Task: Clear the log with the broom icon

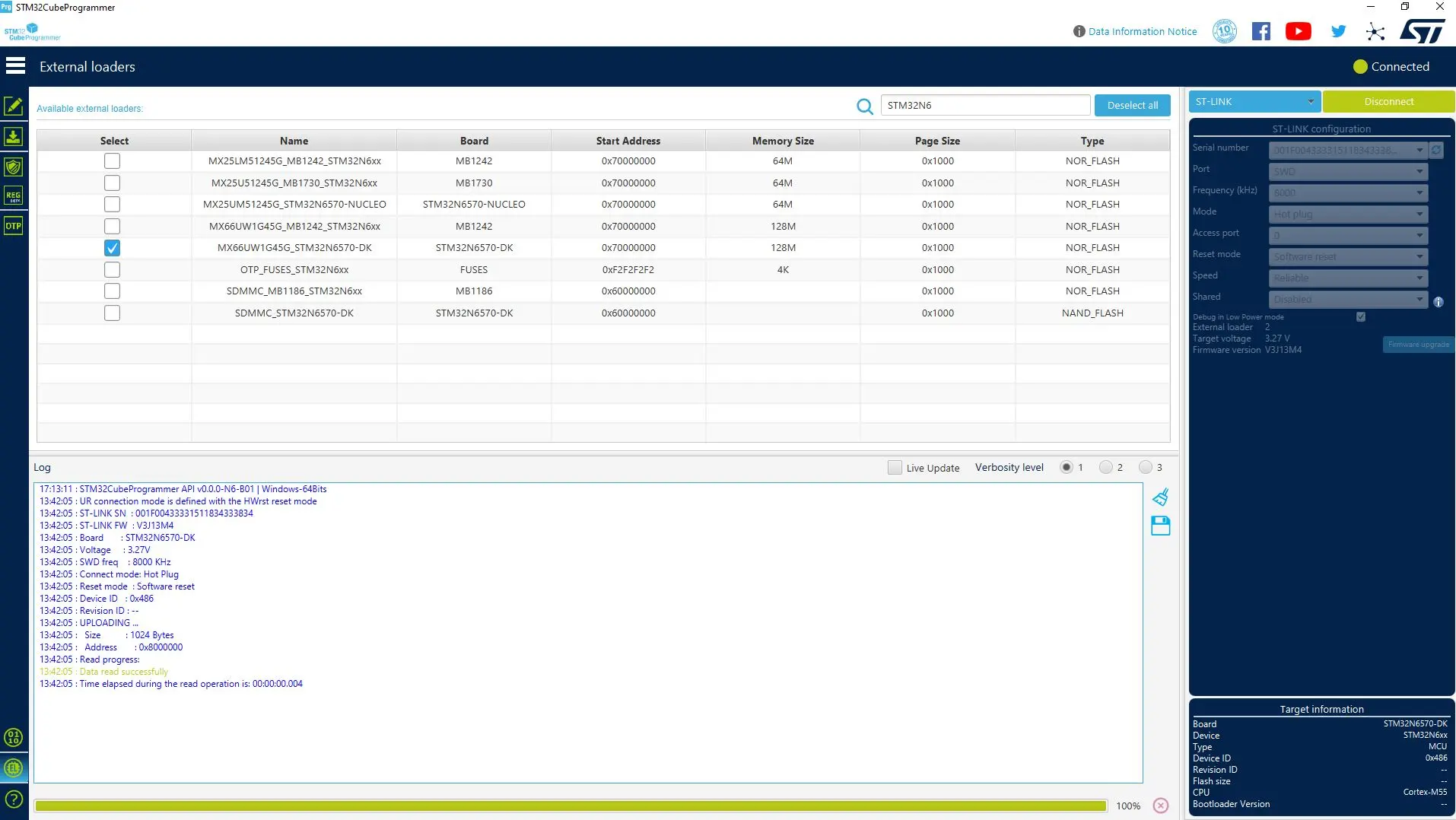Action: click(x=1160, y=497)
